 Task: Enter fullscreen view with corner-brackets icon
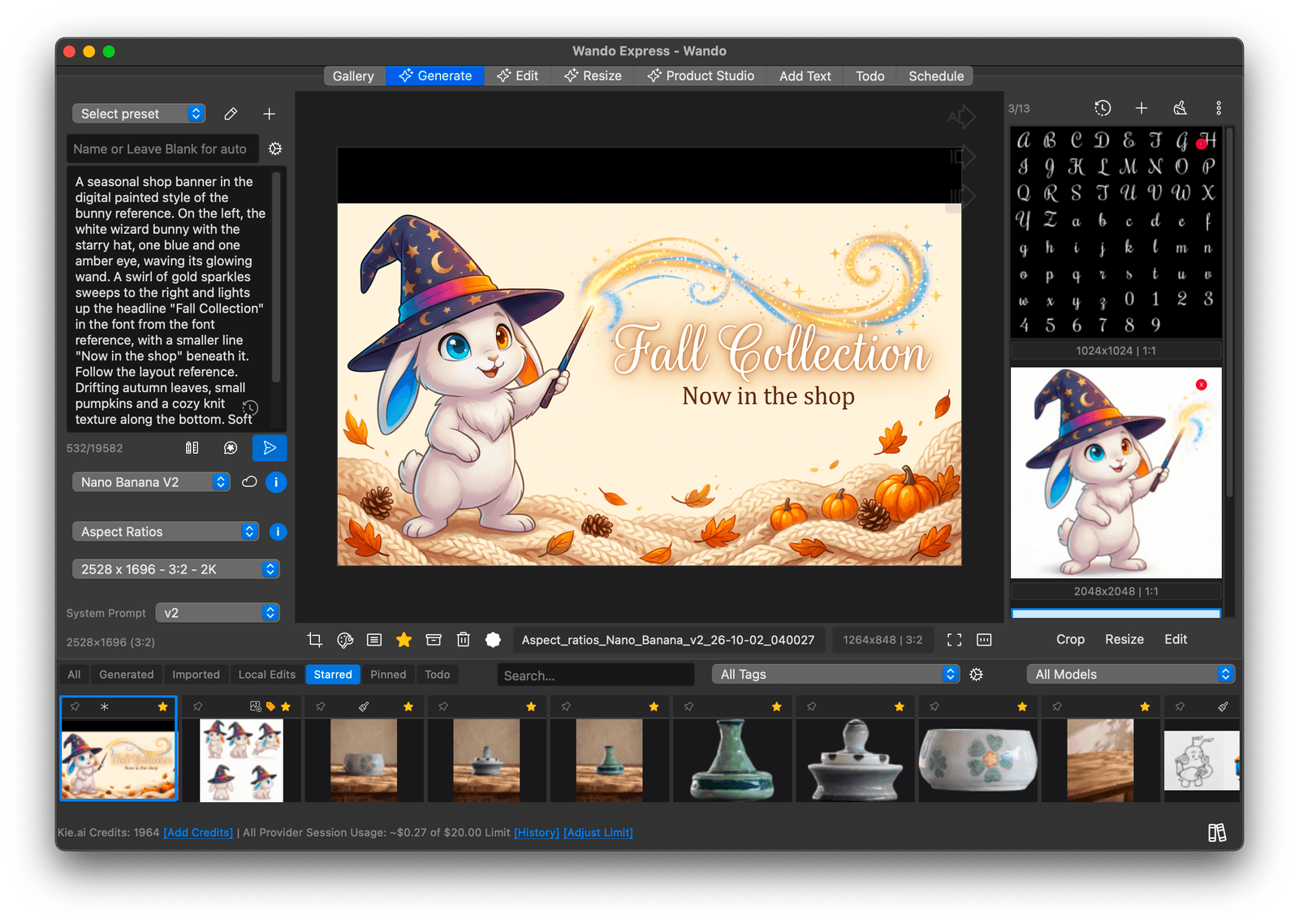click(x=955, y=640)
